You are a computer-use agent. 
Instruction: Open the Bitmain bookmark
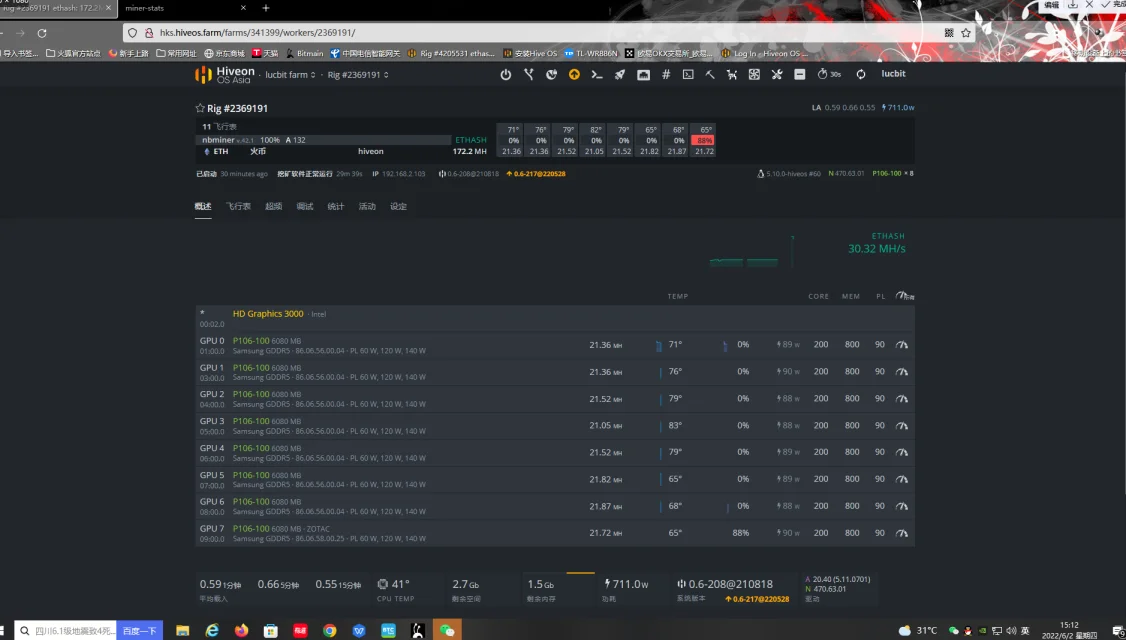(304, 53)
